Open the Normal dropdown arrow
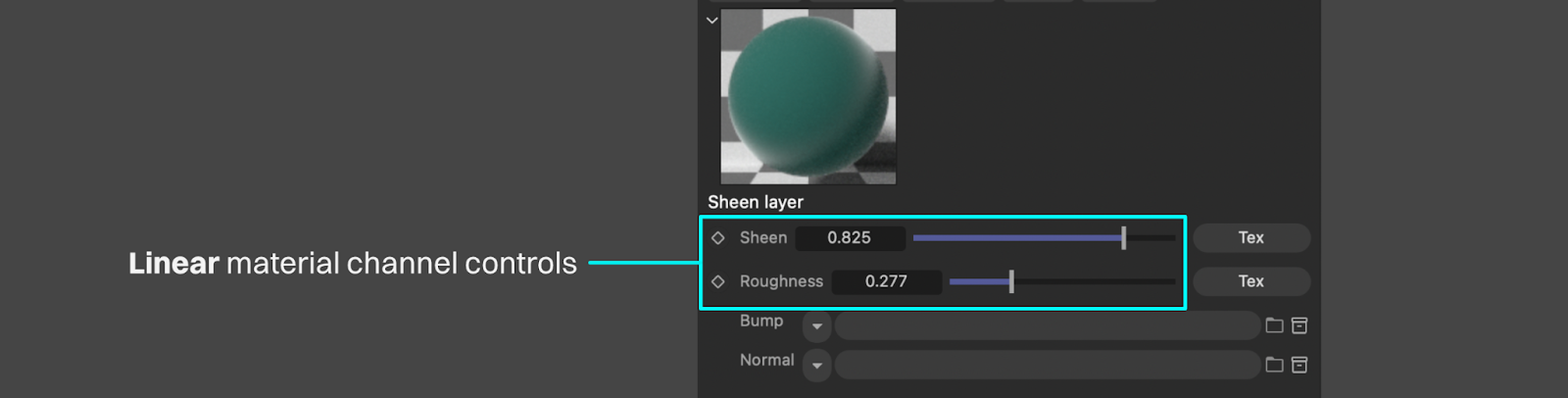Viewport: 1568px width, 398px height. (x=816, y=366)
